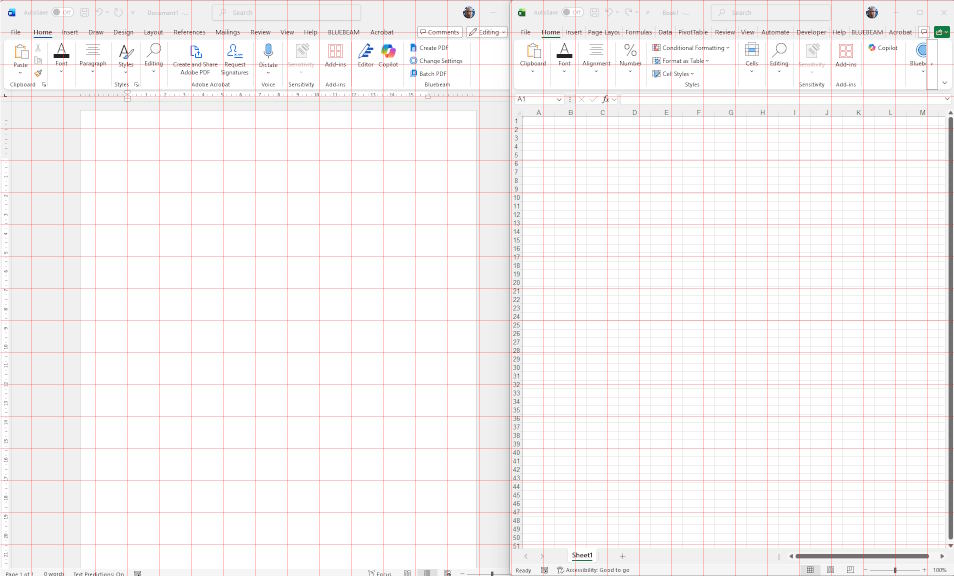Click the Dictate microphone icon in Word
954x576 pixels.
point(268,51)
